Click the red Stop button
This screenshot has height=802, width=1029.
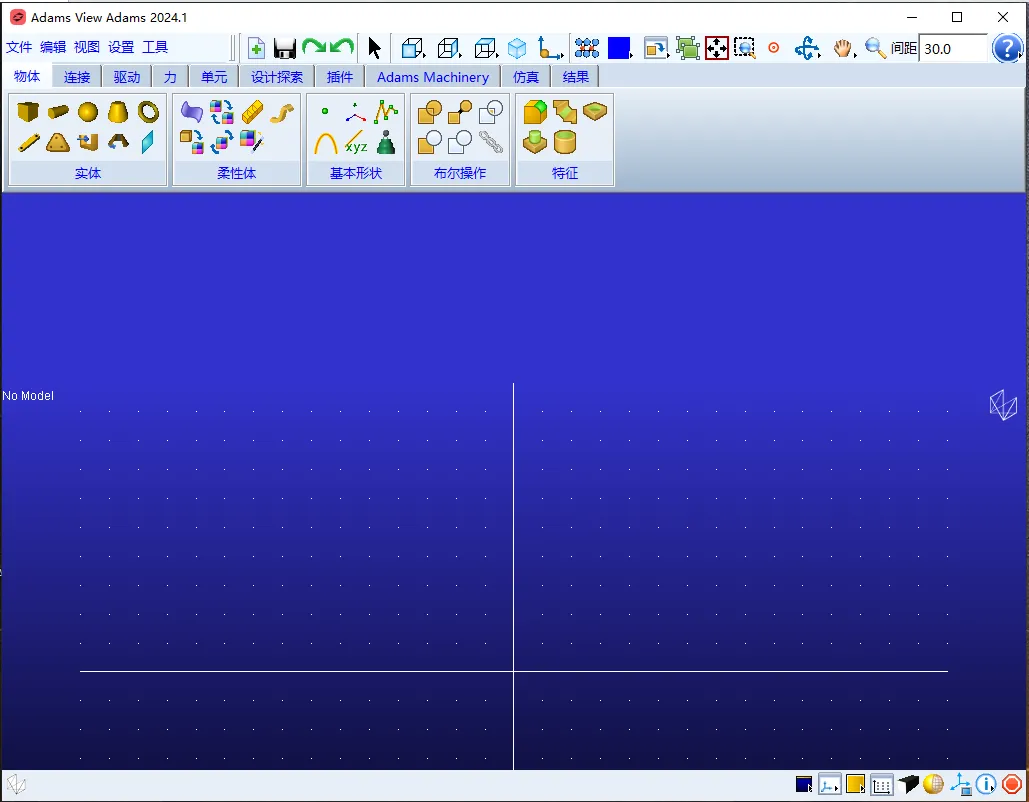[1012, 784]
